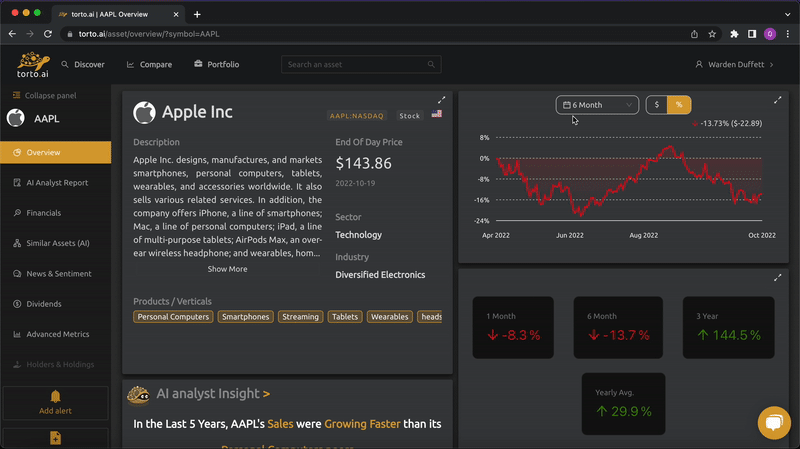Open the tab search chevron
The height and width of the screenshot is (449, 800).
[788, 14]
